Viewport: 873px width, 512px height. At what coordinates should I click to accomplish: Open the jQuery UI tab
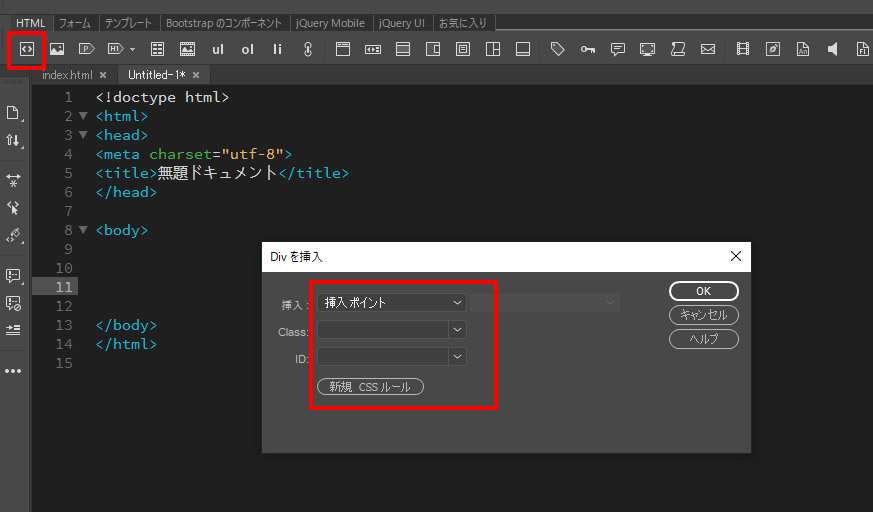[401, 22]
